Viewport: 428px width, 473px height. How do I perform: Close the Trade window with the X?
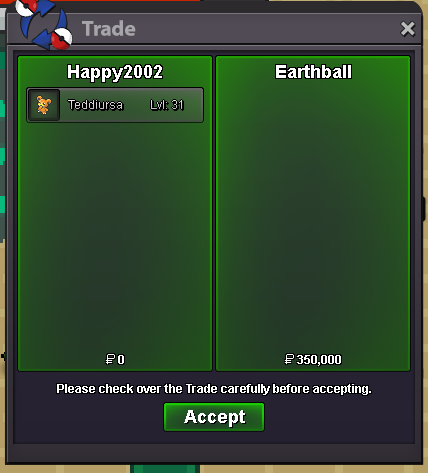(x=408, y=29)
